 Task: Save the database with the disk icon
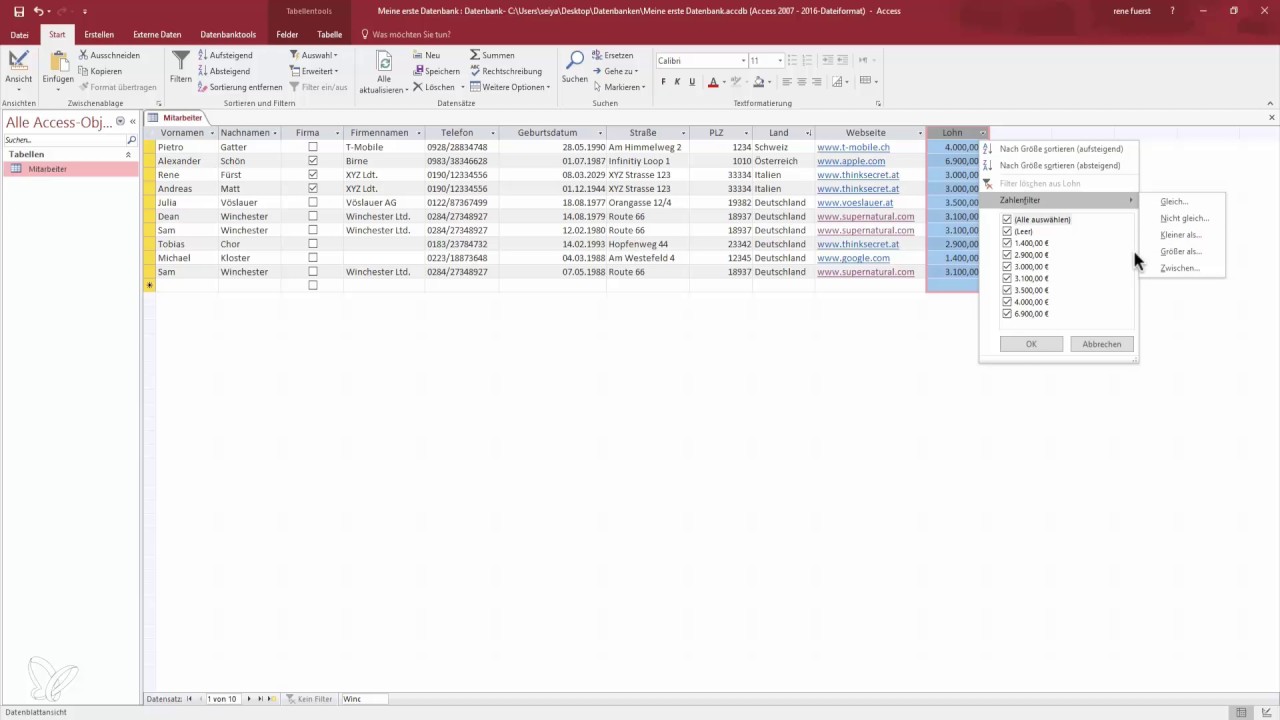pyautogui.click(x=19, y=11)
